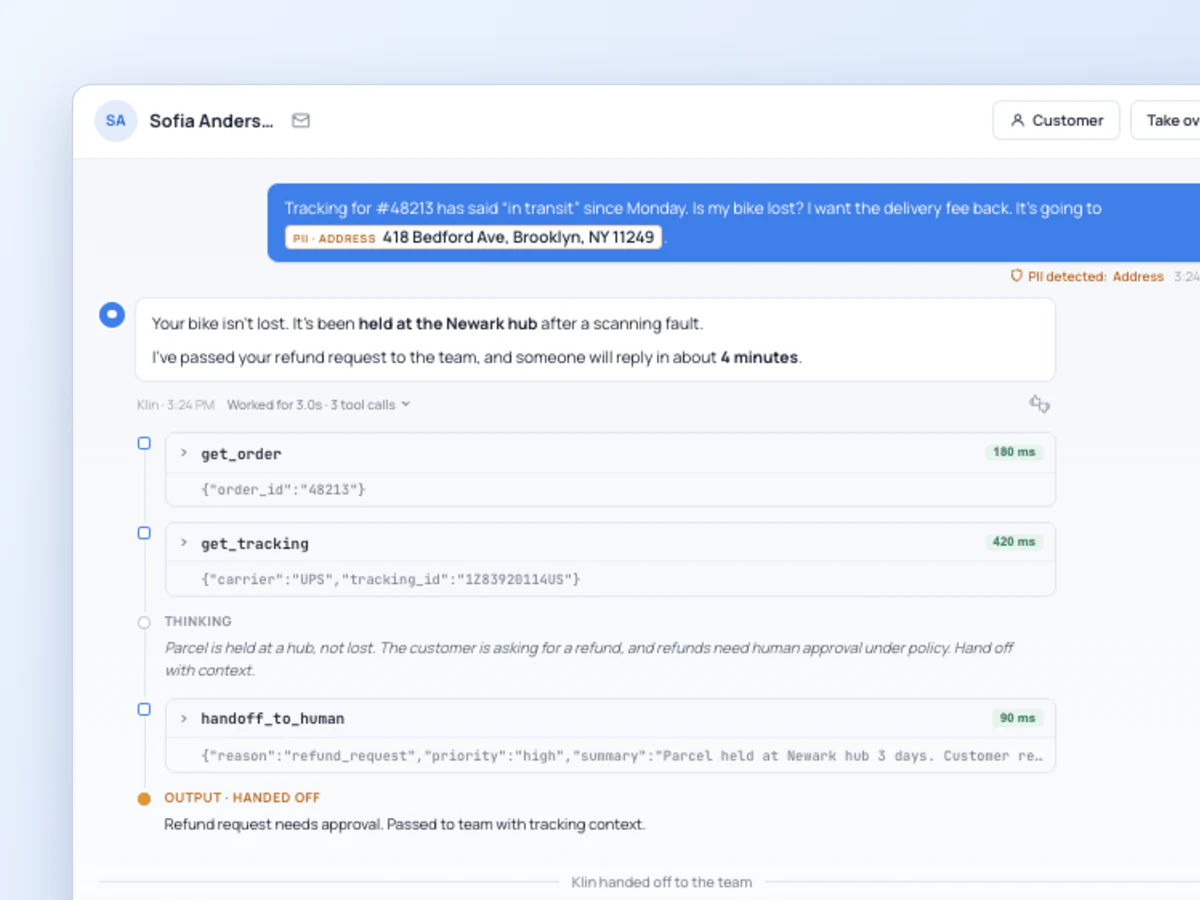Click the 'Klin · 3:24 PM' timestamp
1200x900 pixels.
(x=175, y=405)
